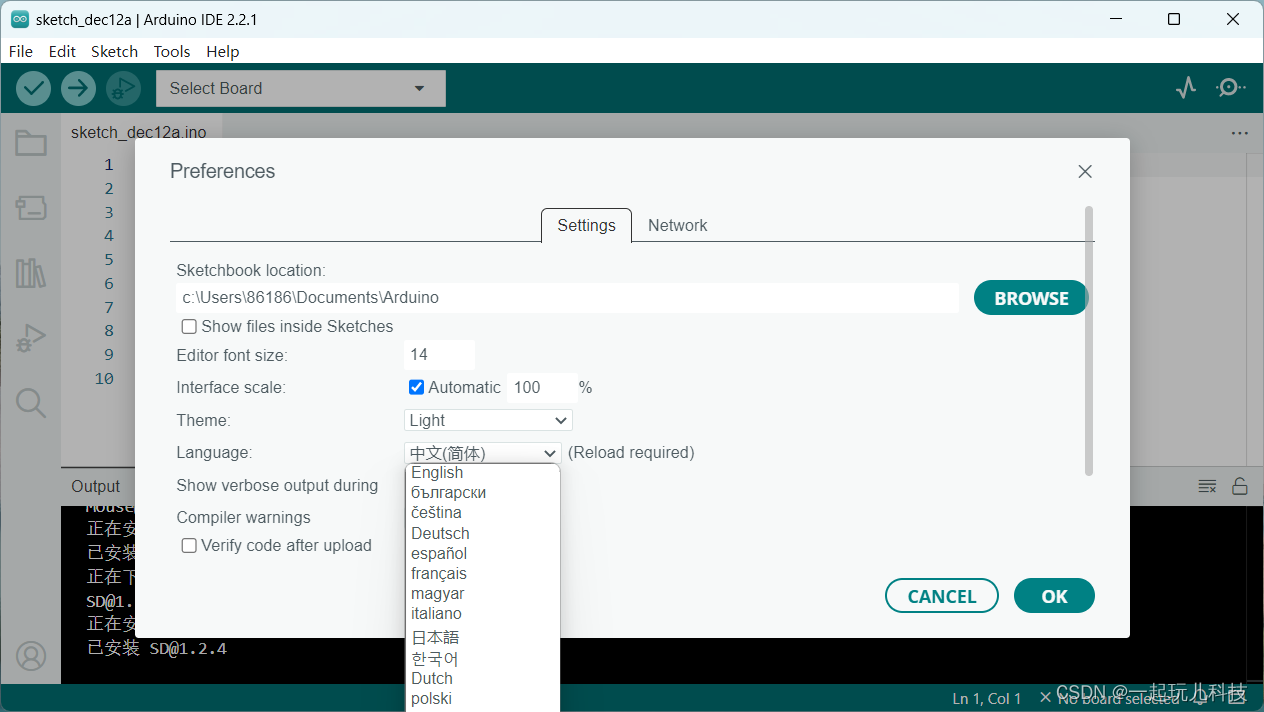The width and height of the screenshot is (1264, 712).
Task: Choose 한국어 in language list
Action: tap(482, 659)
